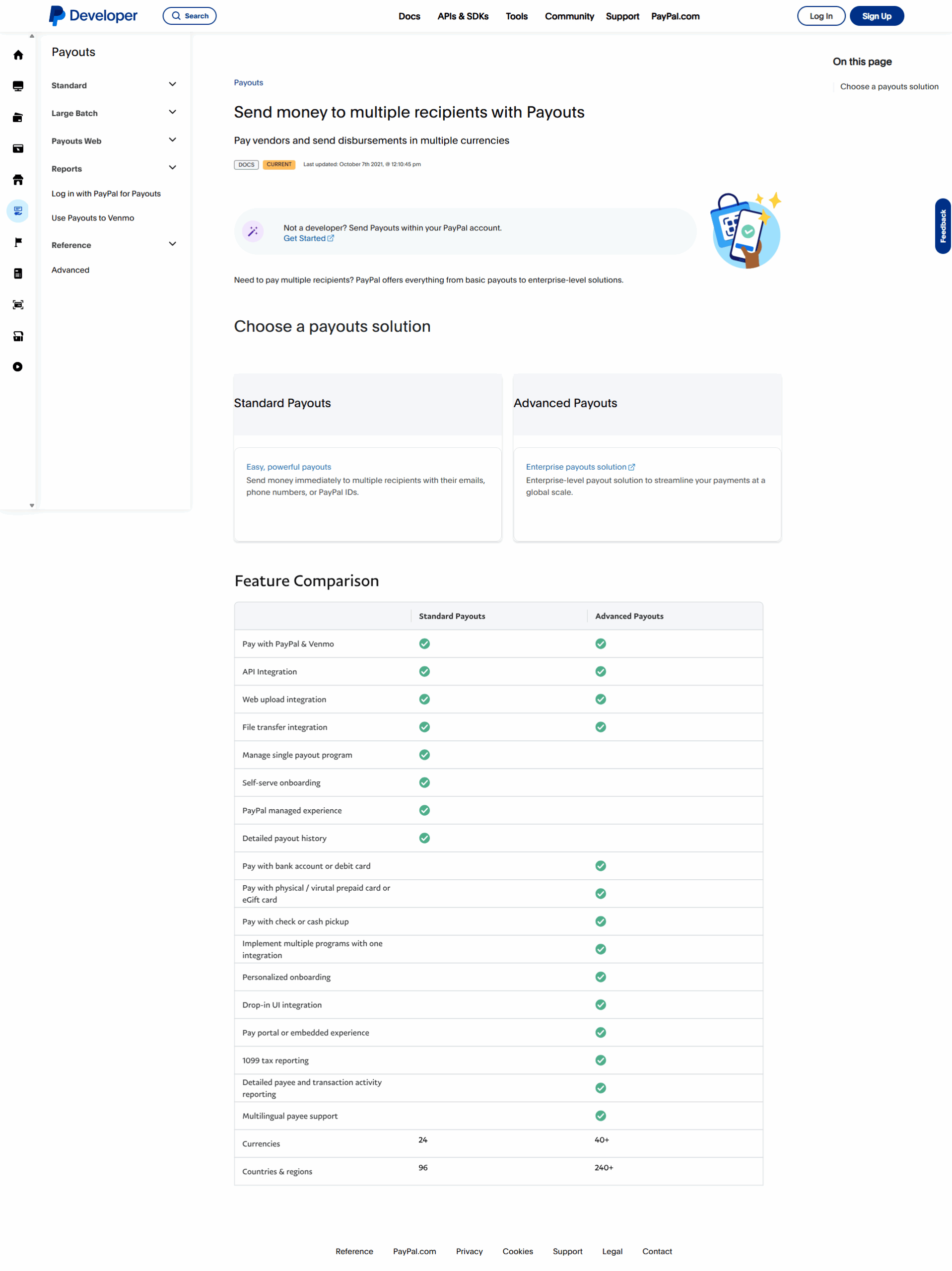952x1271 pixels.
Task: Click the Large Batch sidebar label
Action: pyautogui.click(x=74, y=113)
